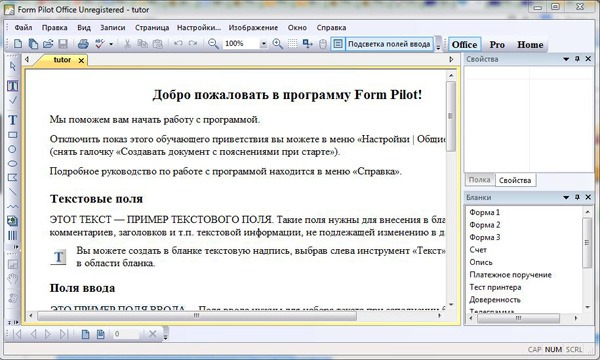Open the Изображение menu

click(x=253, y=28)
